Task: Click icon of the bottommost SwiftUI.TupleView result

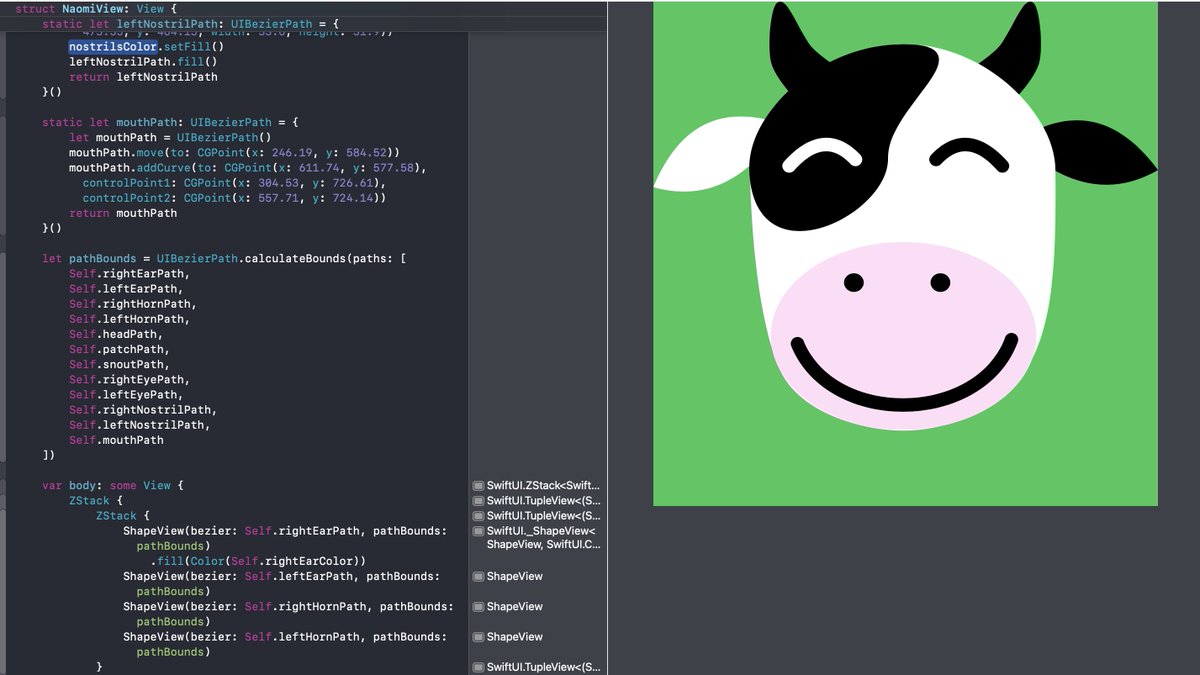Action: coord(478,667)
